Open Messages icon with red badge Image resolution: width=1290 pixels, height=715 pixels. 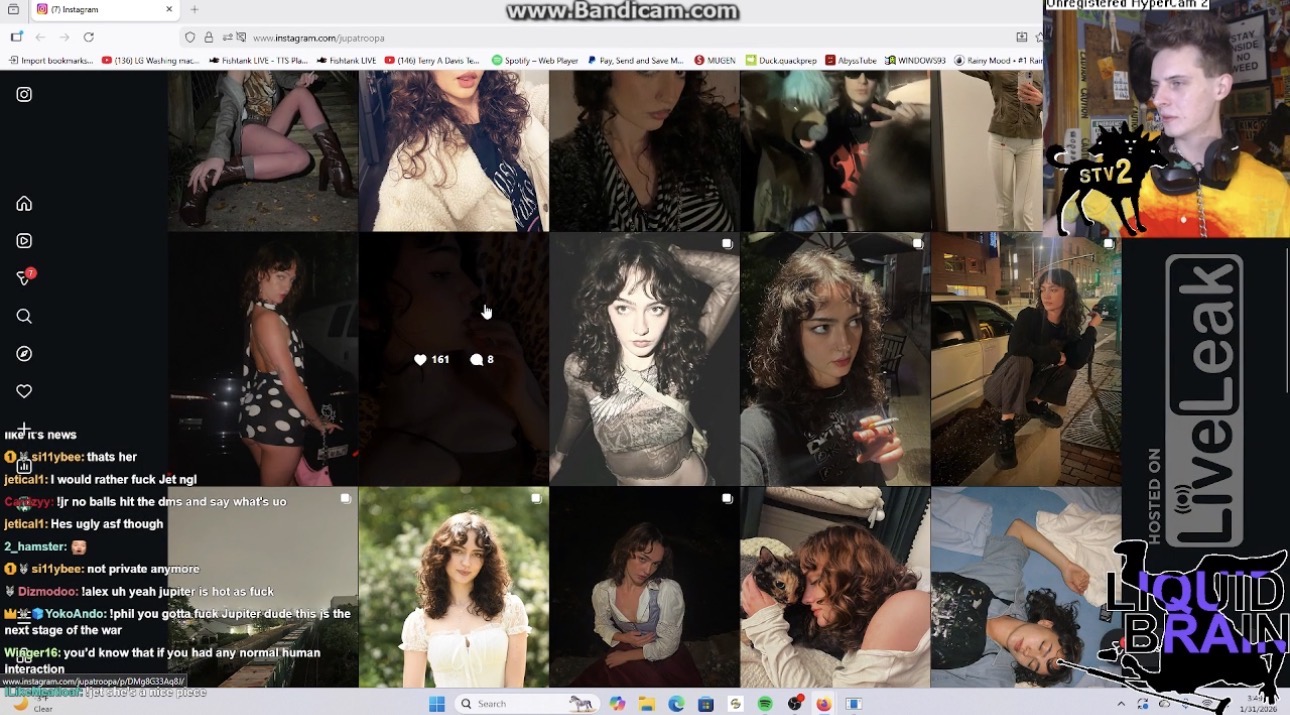coord(25,278)
